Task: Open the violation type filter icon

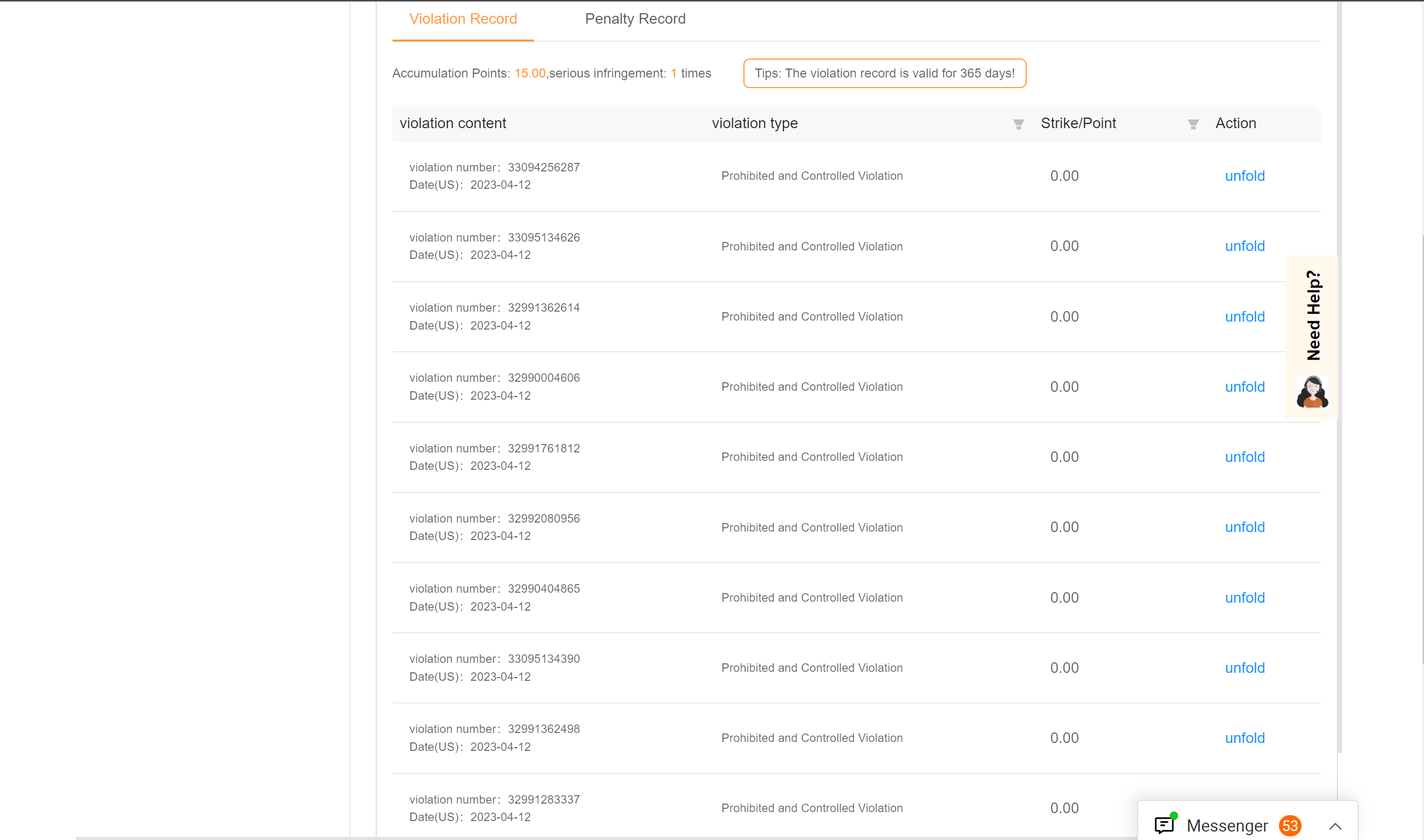Action: tap(1018, 124)
